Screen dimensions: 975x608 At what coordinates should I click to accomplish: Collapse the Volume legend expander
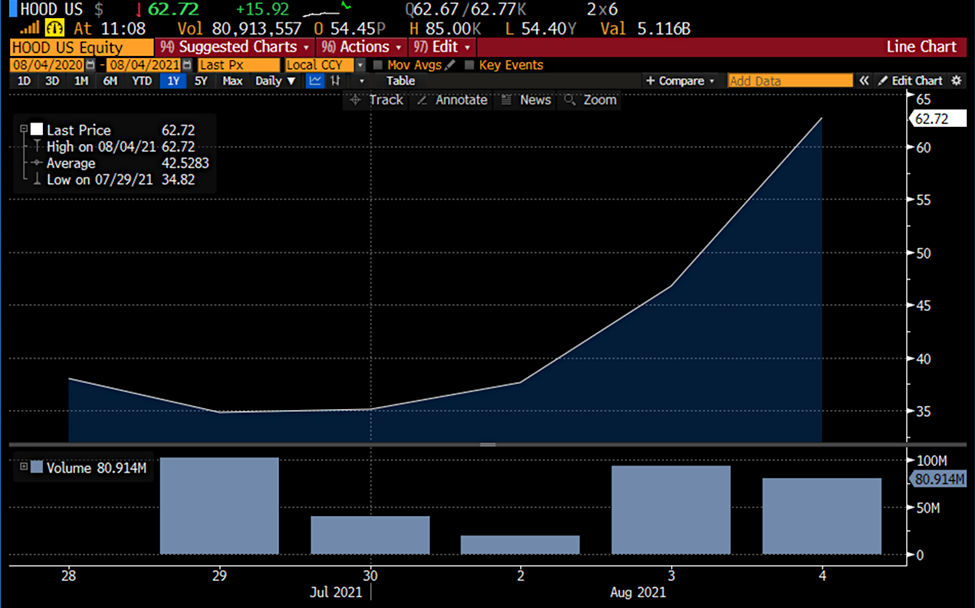[24, 466]
